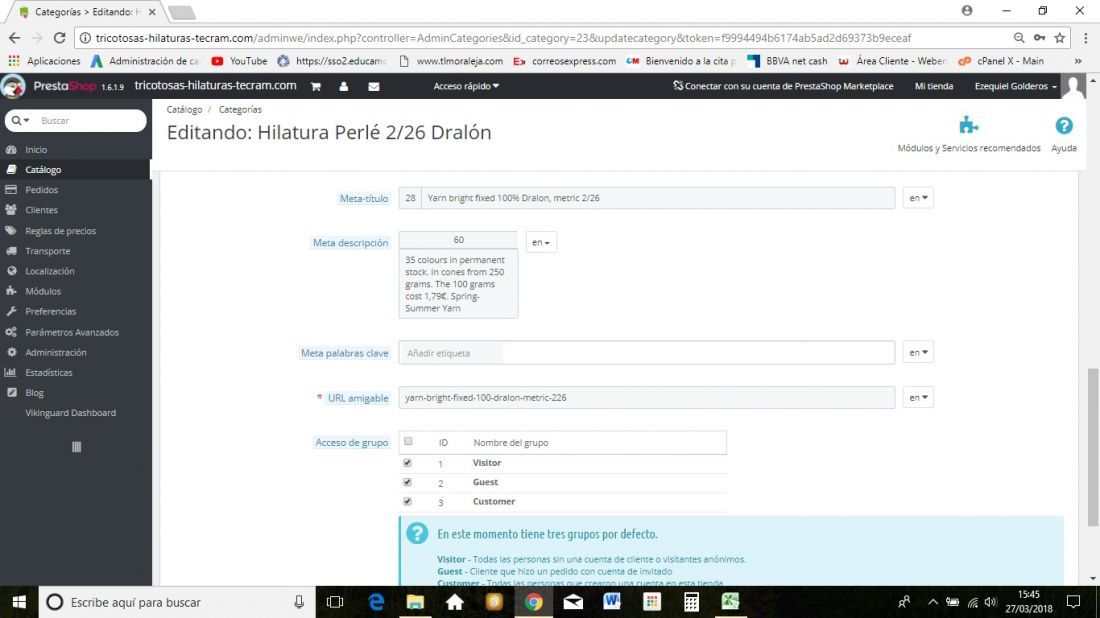Image resolution: width=1100 pixels, height=618 pixels.
Task: Click the Pedidos credit card icon
Action: (11, 189)
